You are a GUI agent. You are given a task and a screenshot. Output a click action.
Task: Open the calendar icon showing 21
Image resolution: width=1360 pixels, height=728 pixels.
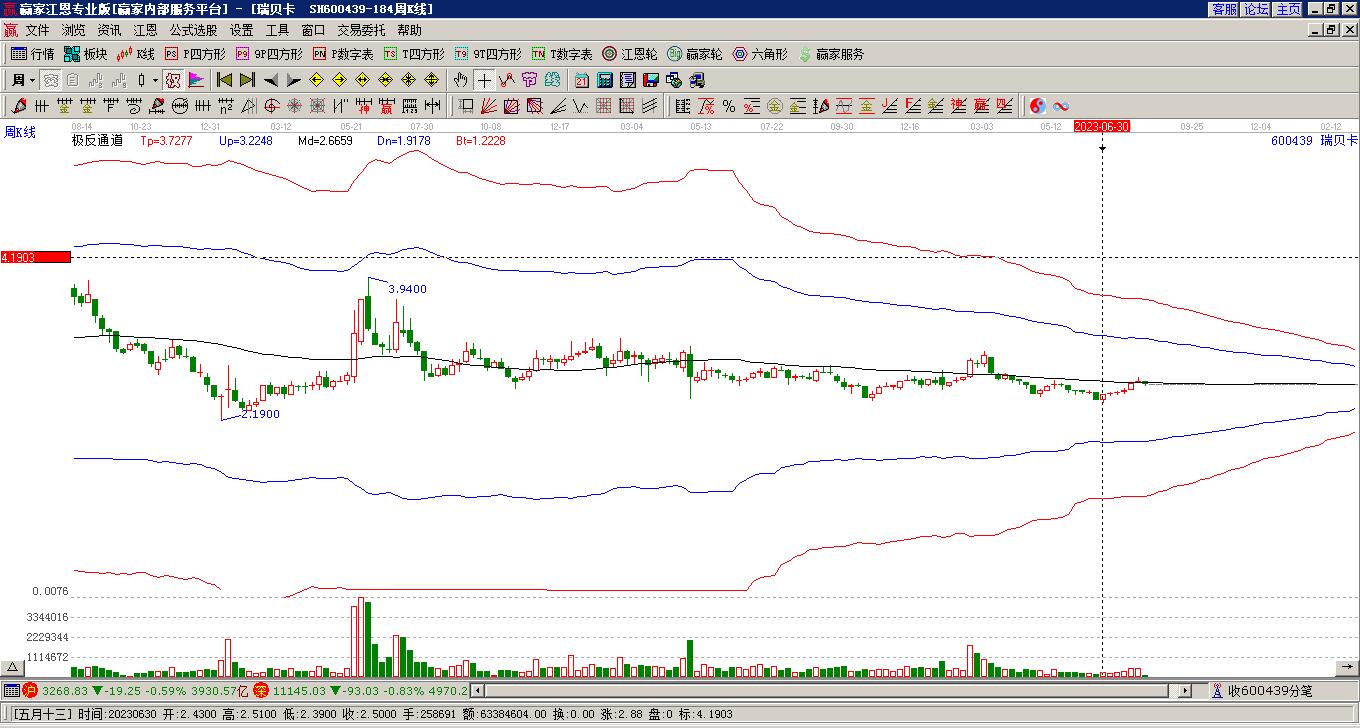pyautogui.click(x=582, y=80)
